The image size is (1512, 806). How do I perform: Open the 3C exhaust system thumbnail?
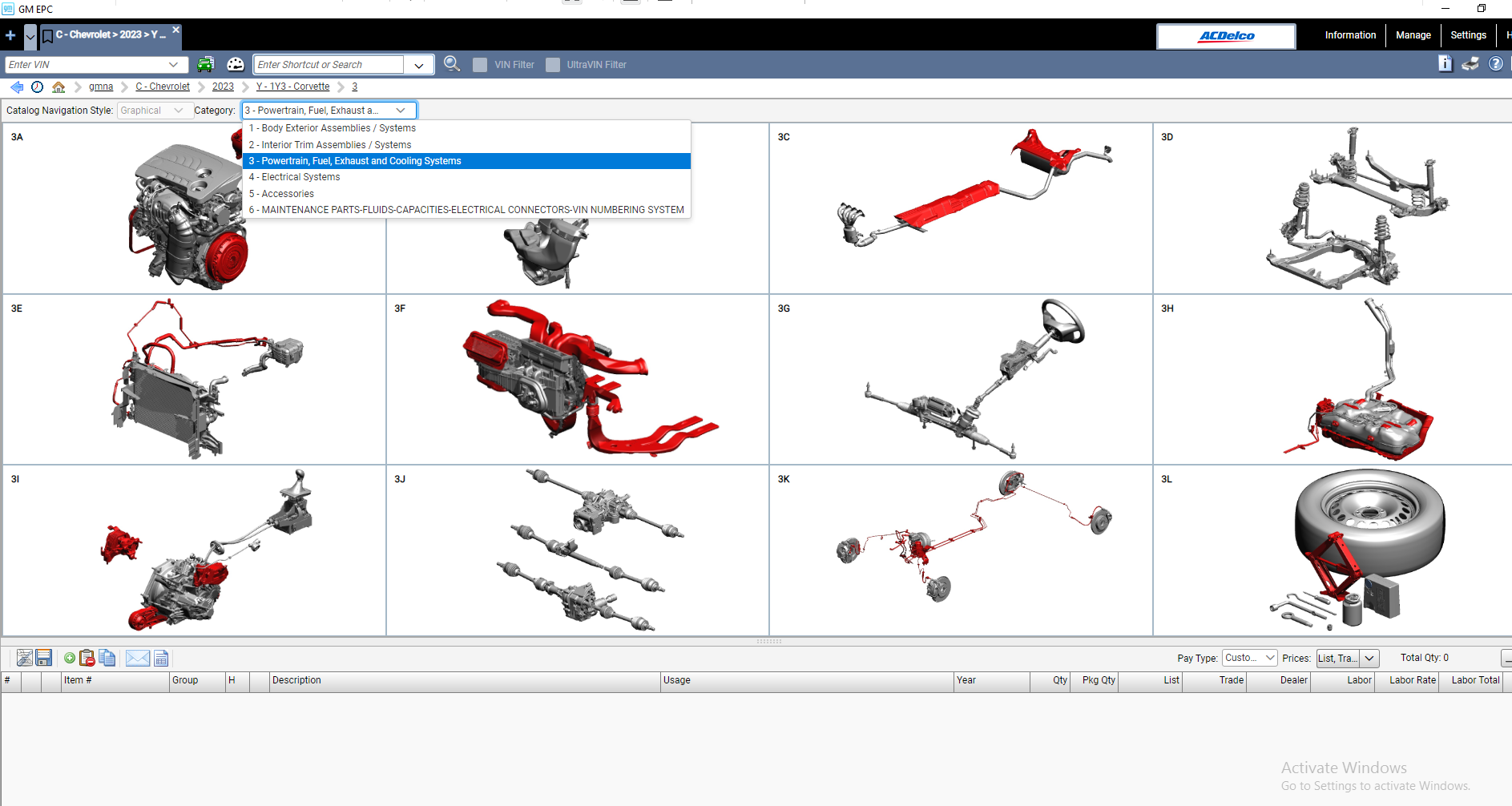pyautogui.click(x=961, y=208)
